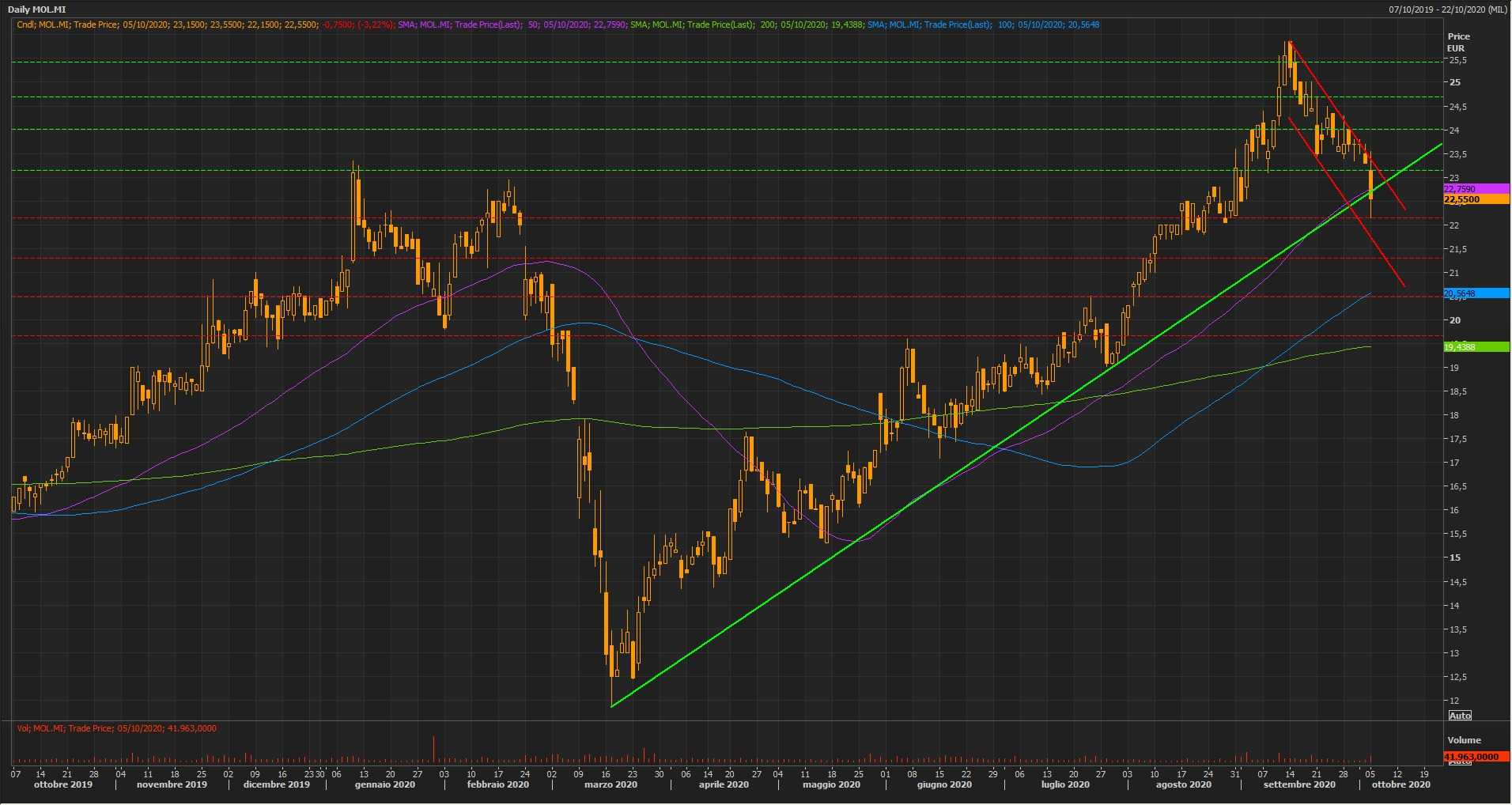The width and height of the screenshot is (1512, 805).
Task: Click the orange 22,5500 last price tag
Action: pyautogui.click(x=1476, y=200)
